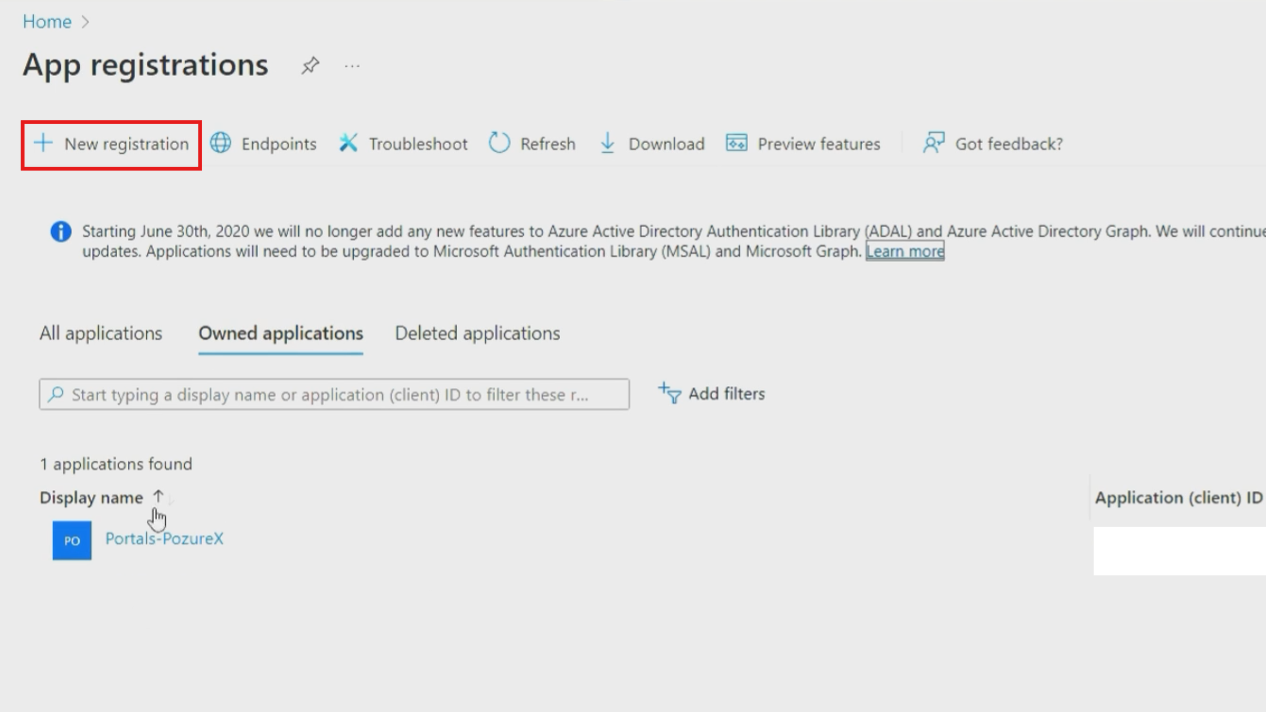This screenshot has width=1266, height=712.
Task: Open the Portals-PozureX application
Action: pos(164,538)
